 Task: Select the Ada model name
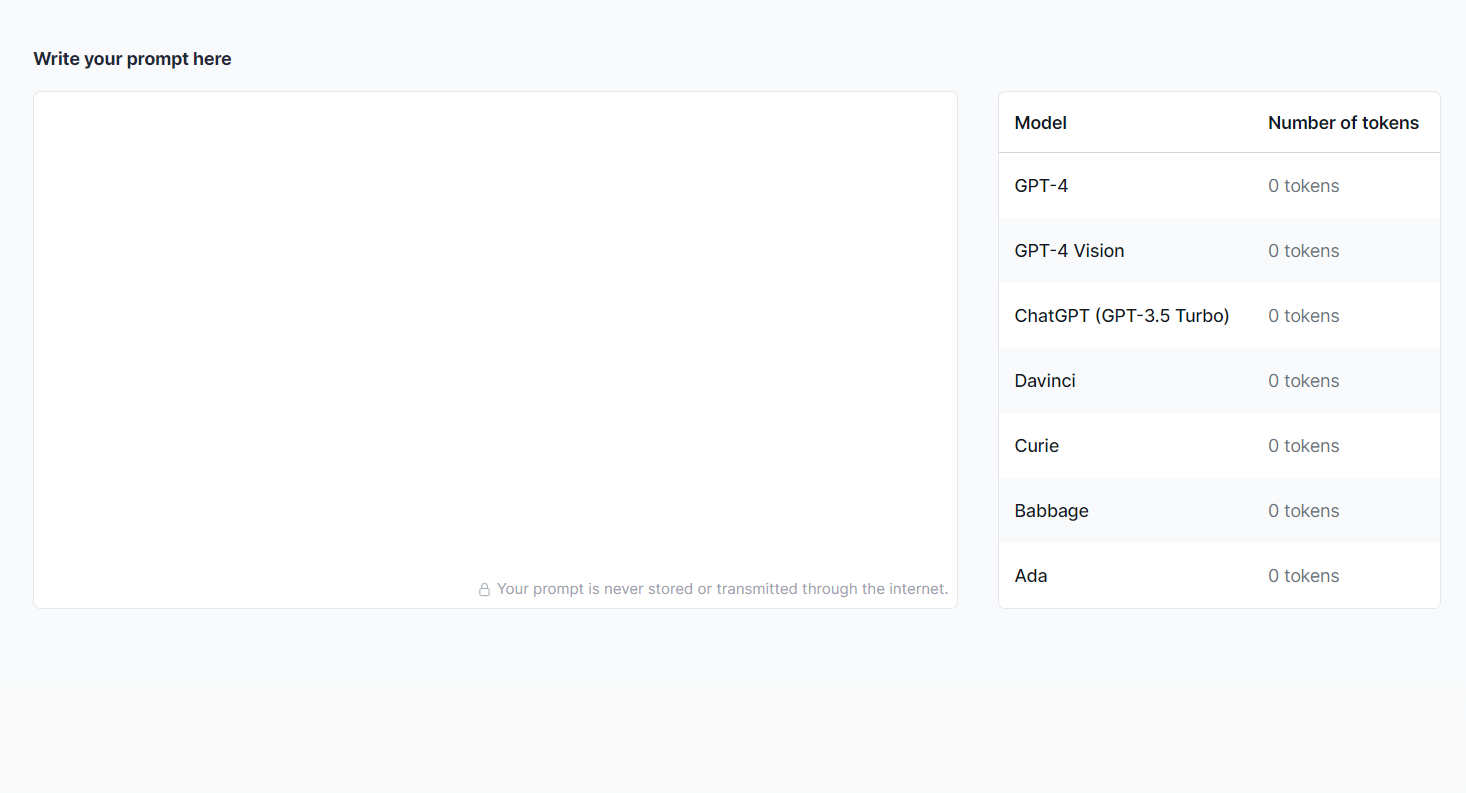(x=1031, y=576)
